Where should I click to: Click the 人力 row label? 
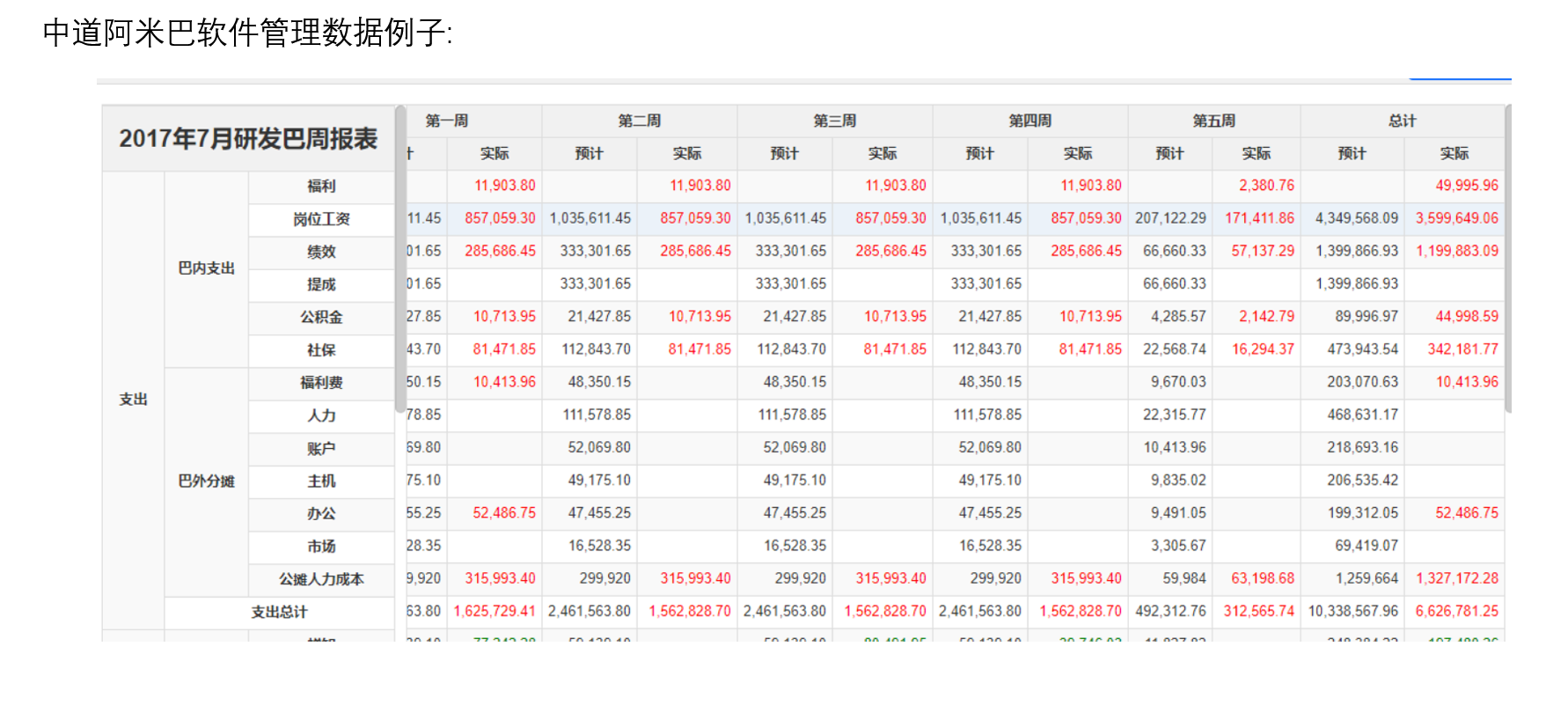321,415
